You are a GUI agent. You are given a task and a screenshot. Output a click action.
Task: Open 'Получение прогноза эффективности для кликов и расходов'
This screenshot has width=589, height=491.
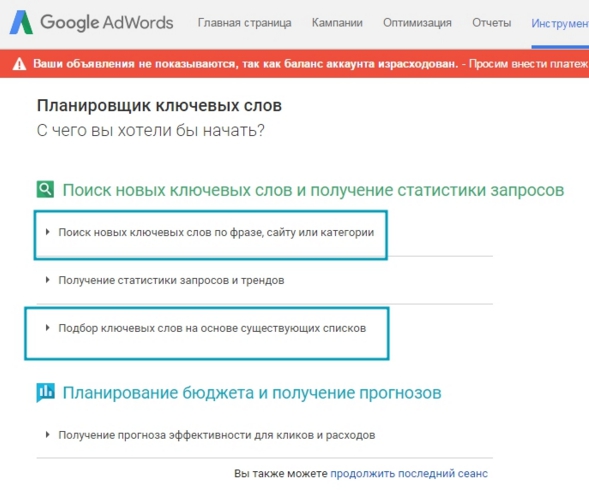coord(216,435)
